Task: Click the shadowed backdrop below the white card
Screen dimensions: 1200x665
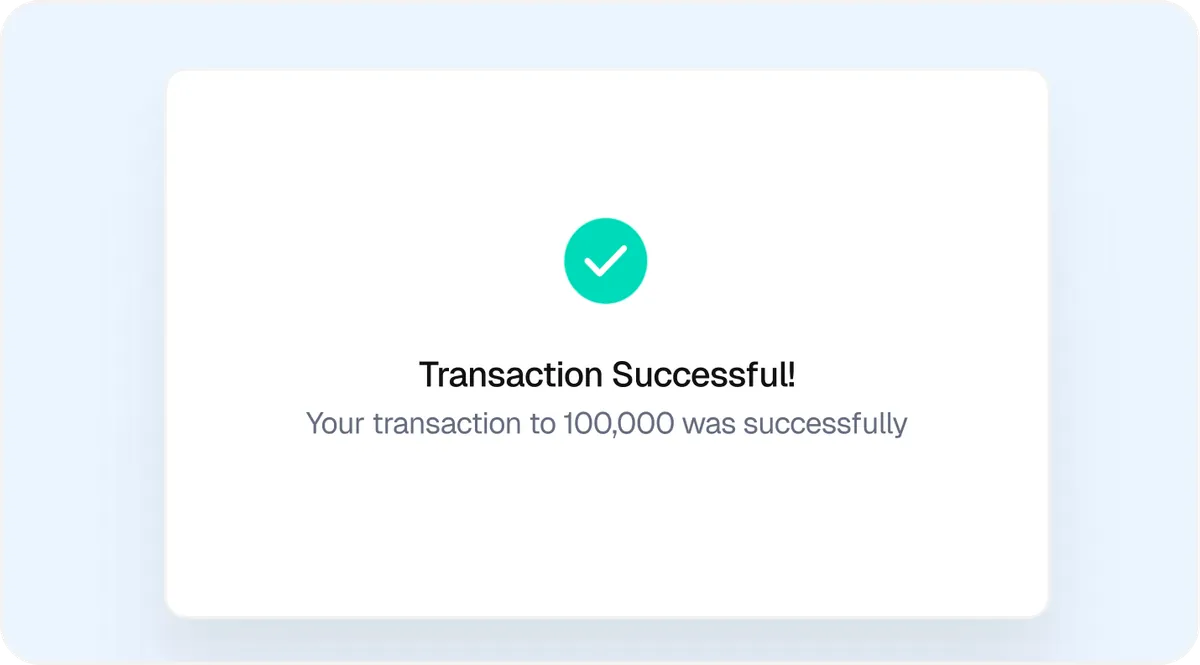Action: [606, 640]
